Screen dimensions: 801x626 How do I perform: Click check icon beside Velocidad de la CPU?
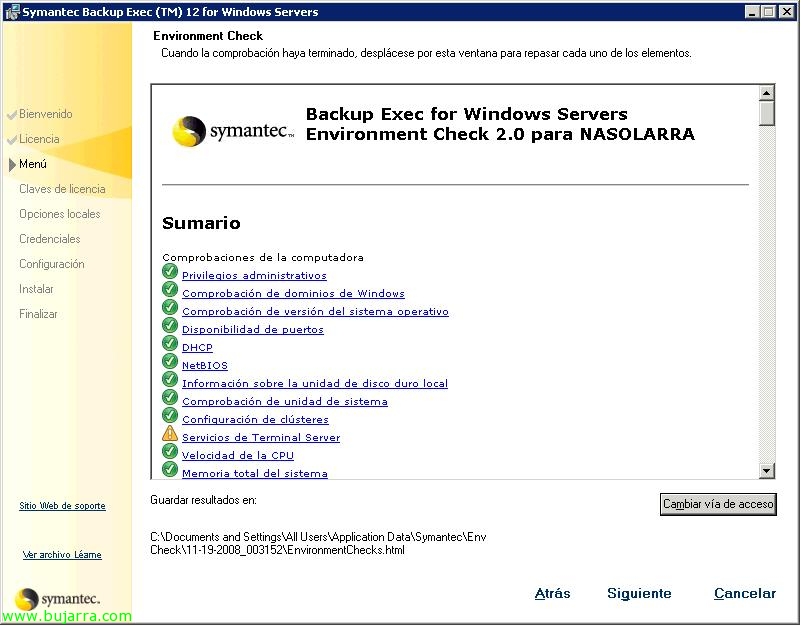pos(170,451)
